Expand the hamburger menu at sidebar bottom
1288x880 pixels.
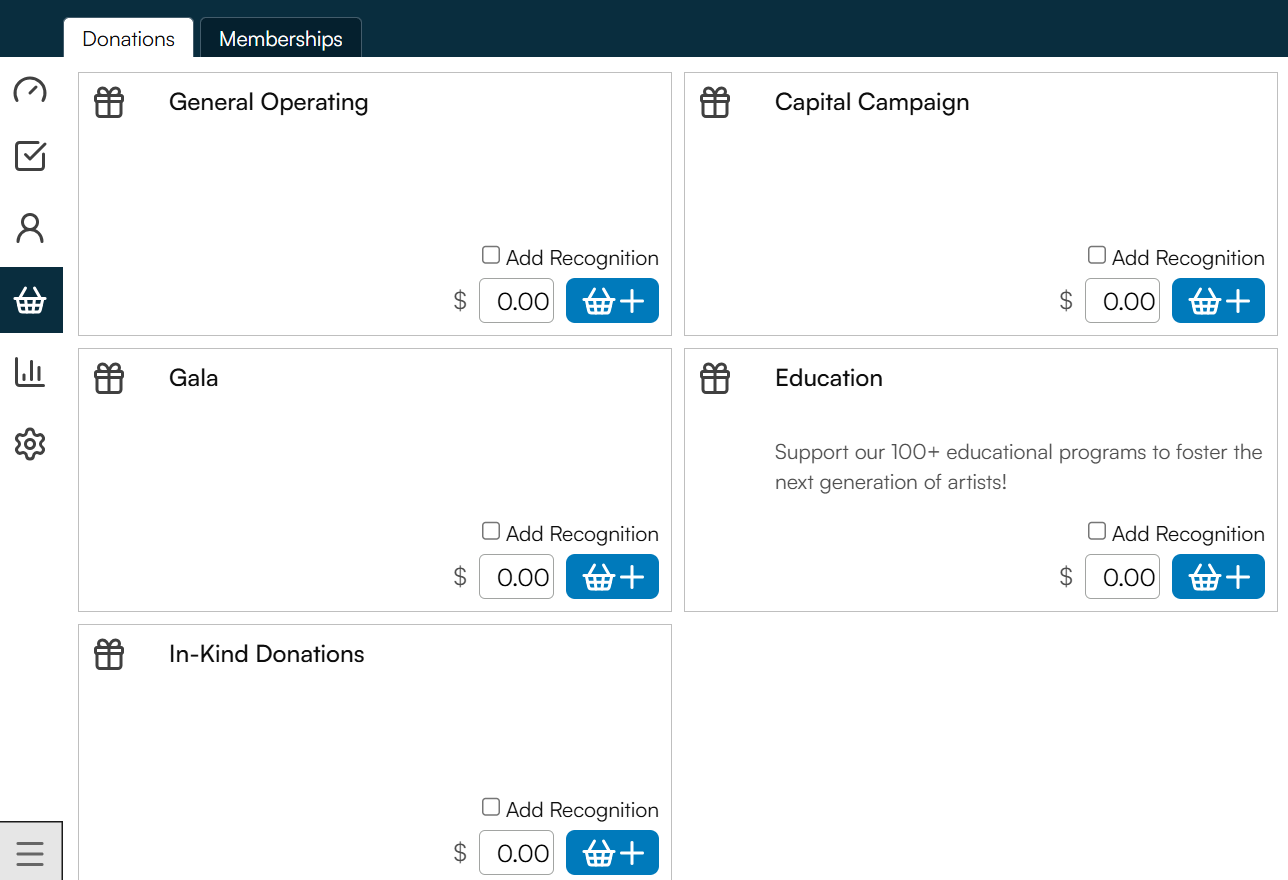pos(30,853)
